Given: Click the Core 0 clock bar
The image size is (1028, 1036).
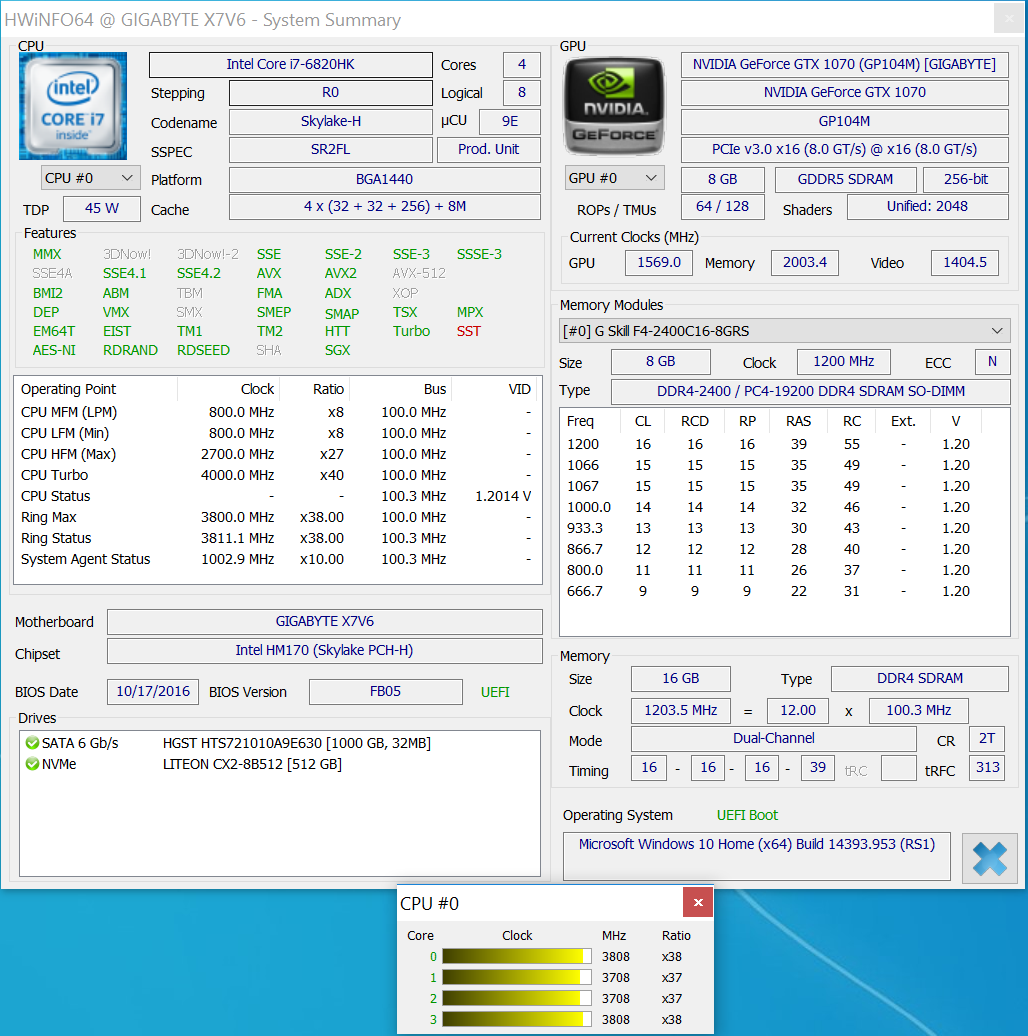Looking at the screenshot, I should click(x=517, y=956).
